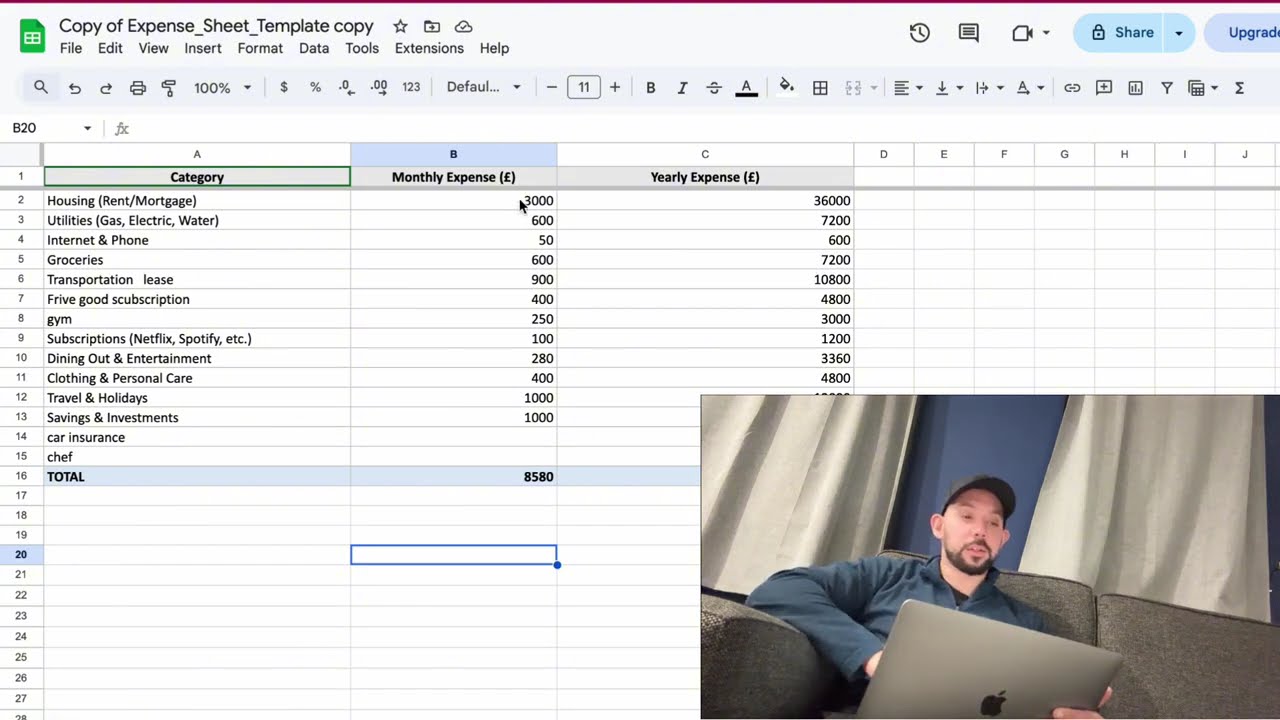Click the B20 name box
This screenshot has height=720, width=1280.
point(45,128)
